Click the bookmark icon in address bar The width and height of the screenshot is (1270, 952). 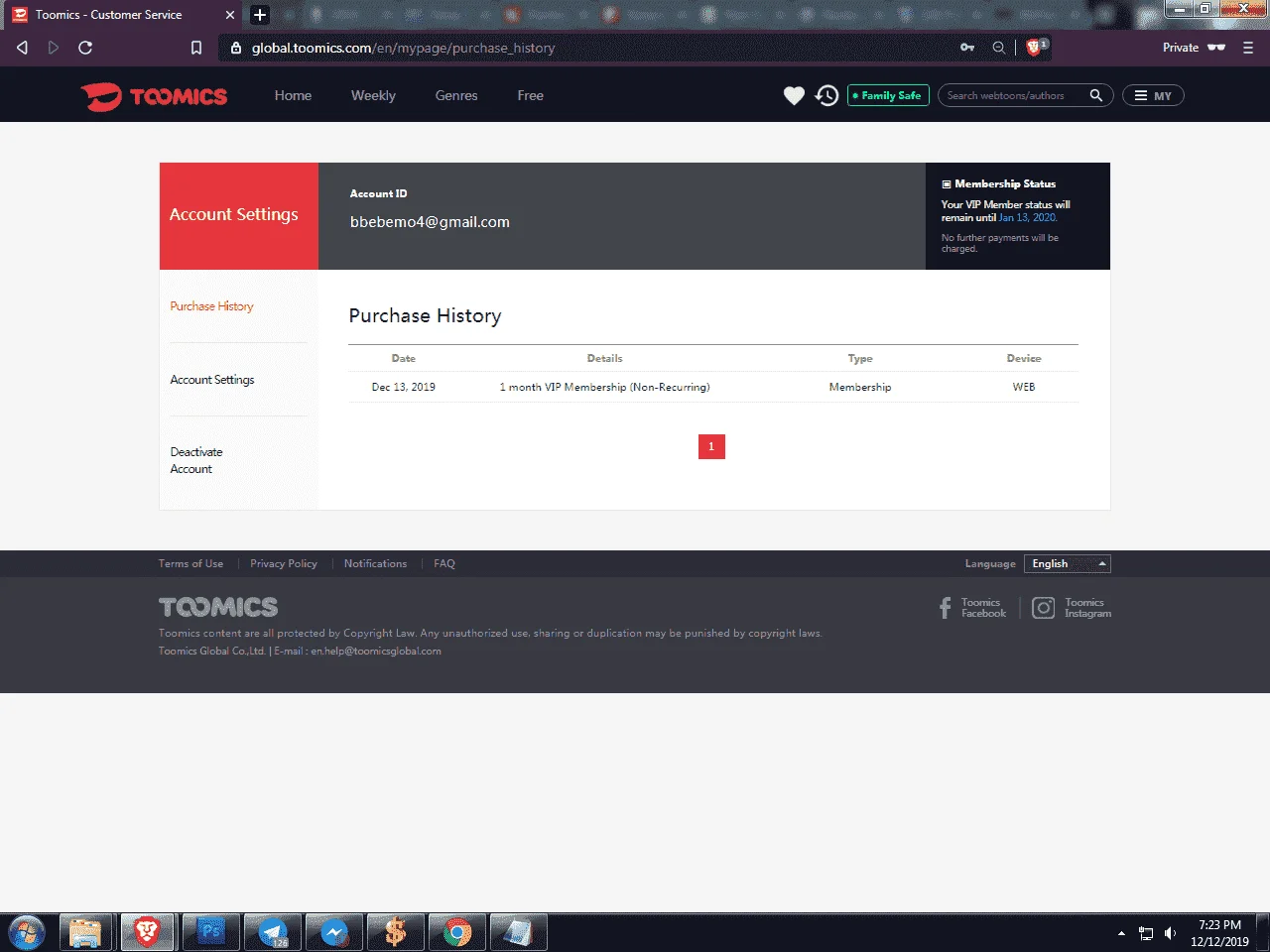coord(196,48)
